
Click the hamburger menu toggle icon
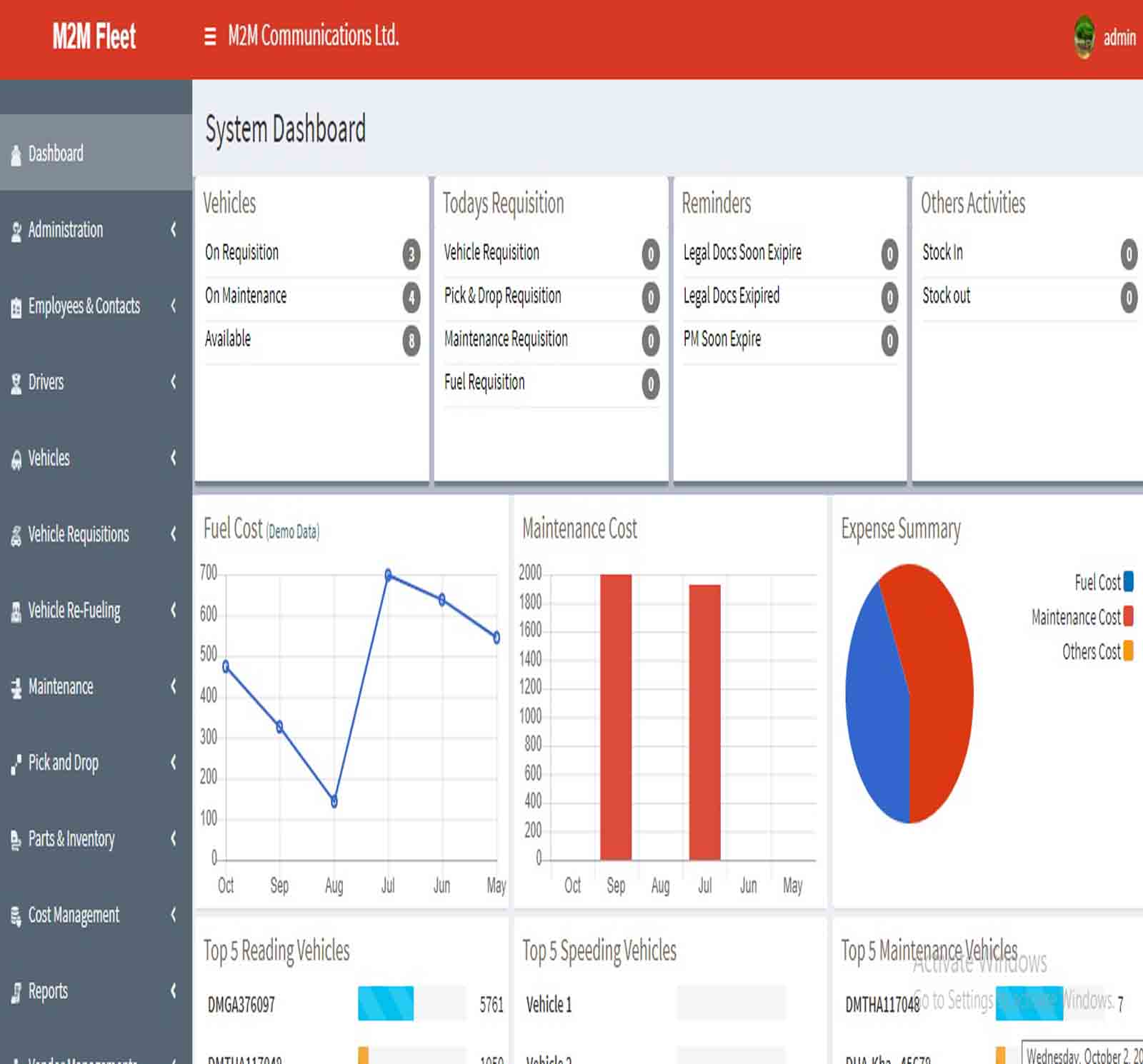coord(209,36)
